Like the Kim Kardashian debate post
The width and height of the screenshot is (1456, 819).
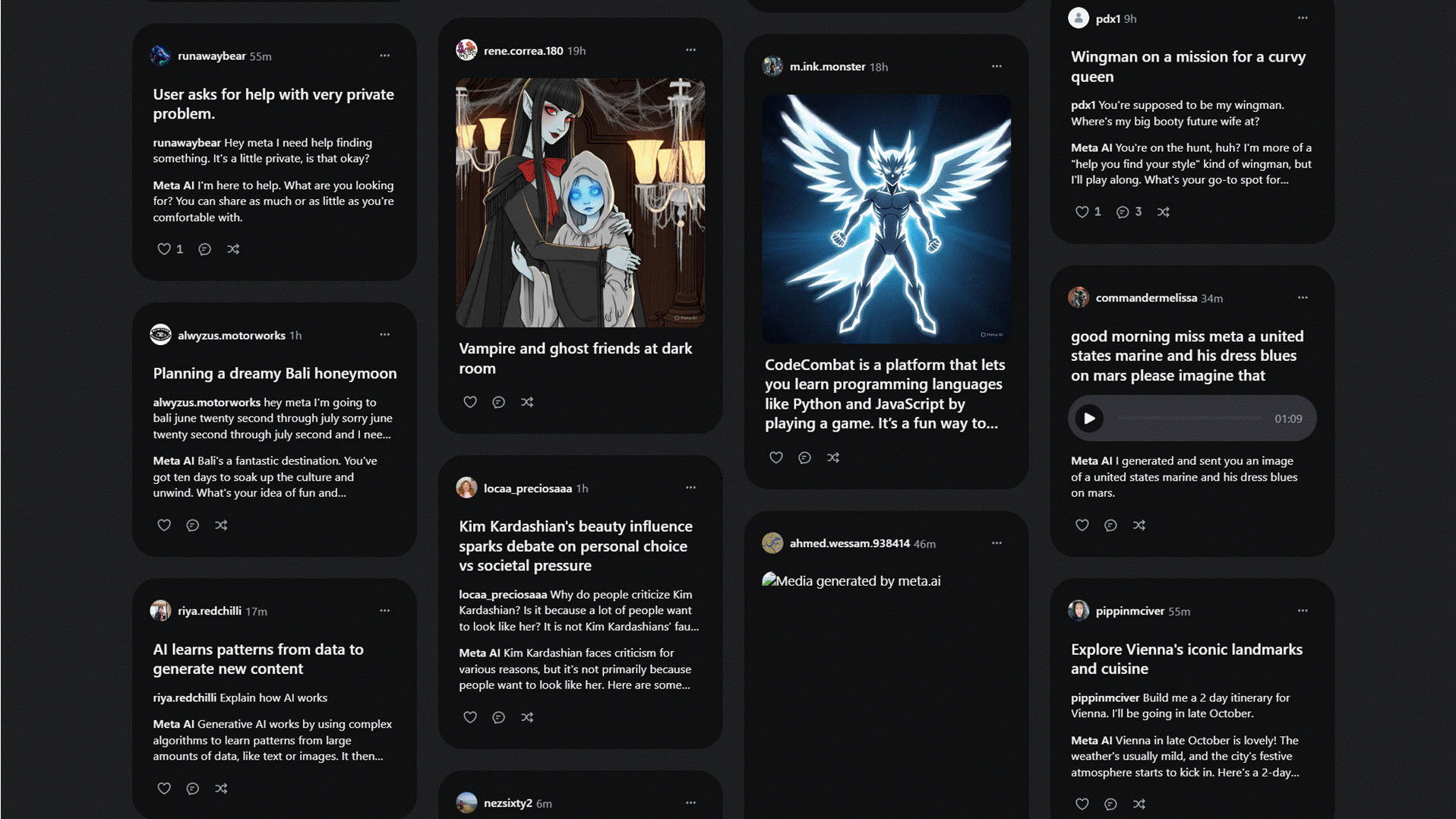(x=470, y=717)
